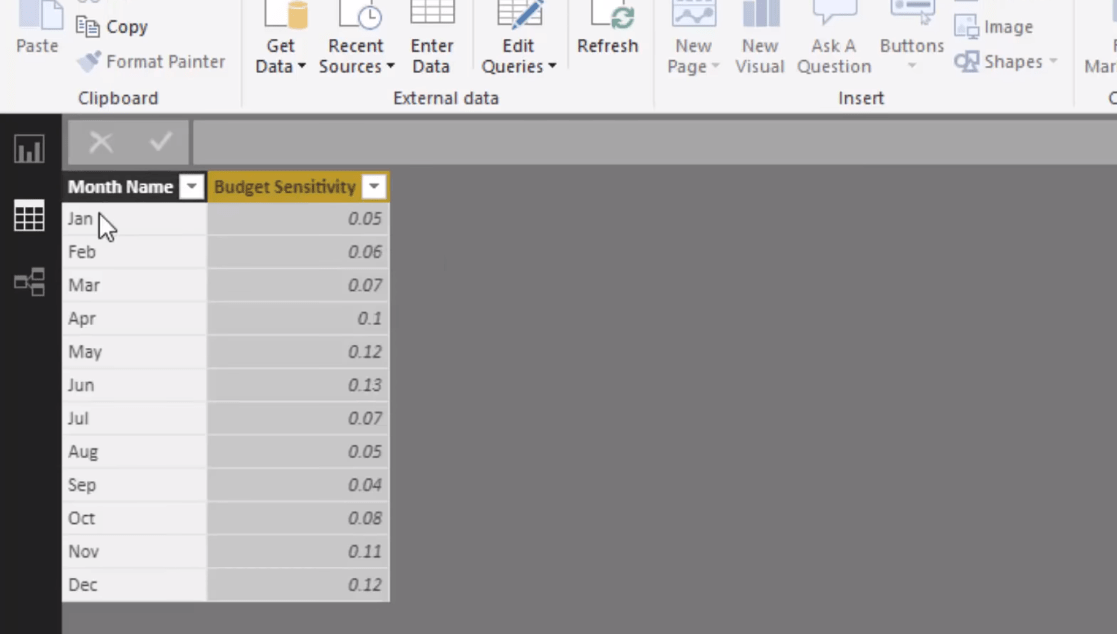The height and width of the screenshot is (634, 1117).
Task: Select the 0.13 value for Jun
Action: pos(298,385)
